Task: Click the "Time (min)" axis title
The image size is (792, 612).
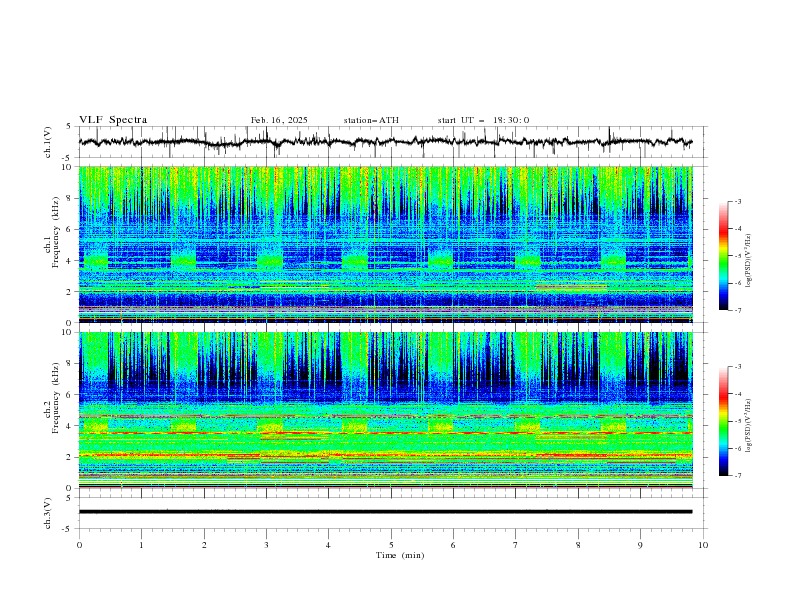Action: pyautogui.click(x=400, y=555)
